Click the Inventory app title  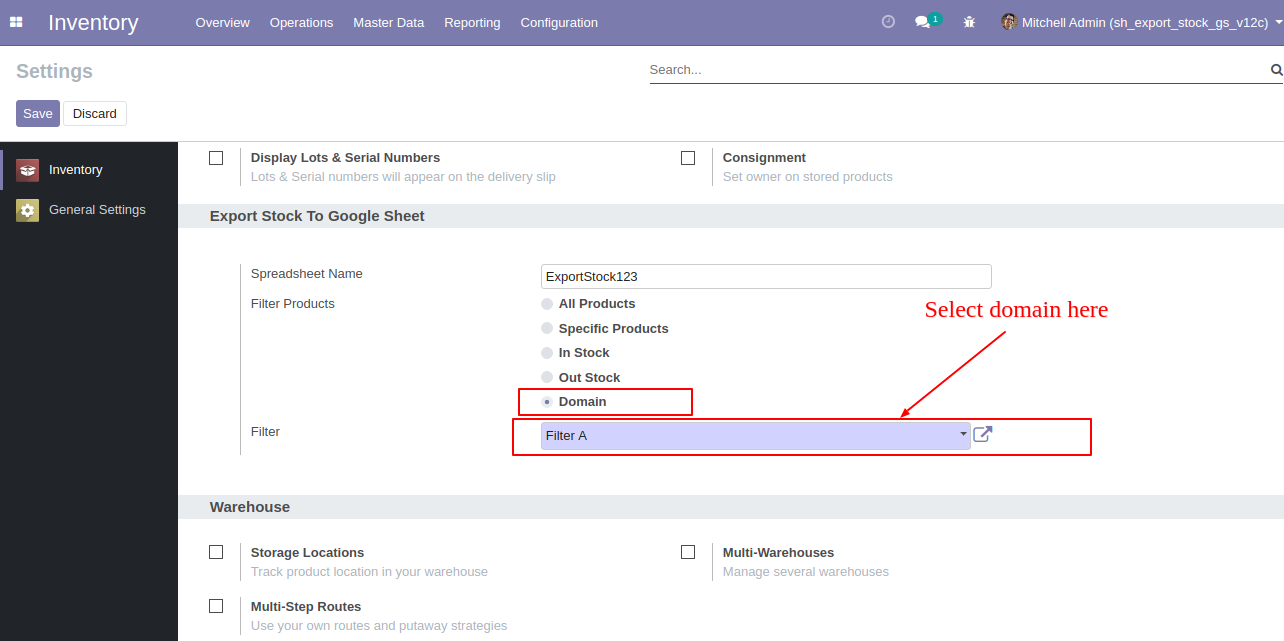coord(93,22)
